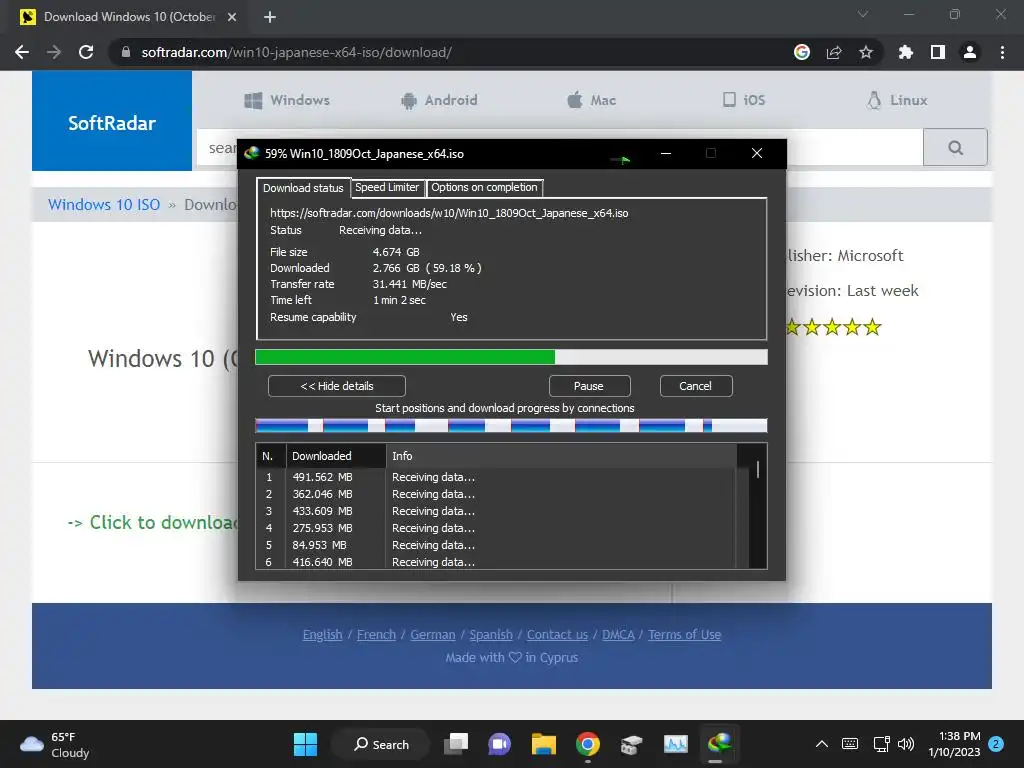This screenshot has height=768, width=1024.
Task: Open the Linux category on SoftRadar
Action: click(x=897, y=100)
